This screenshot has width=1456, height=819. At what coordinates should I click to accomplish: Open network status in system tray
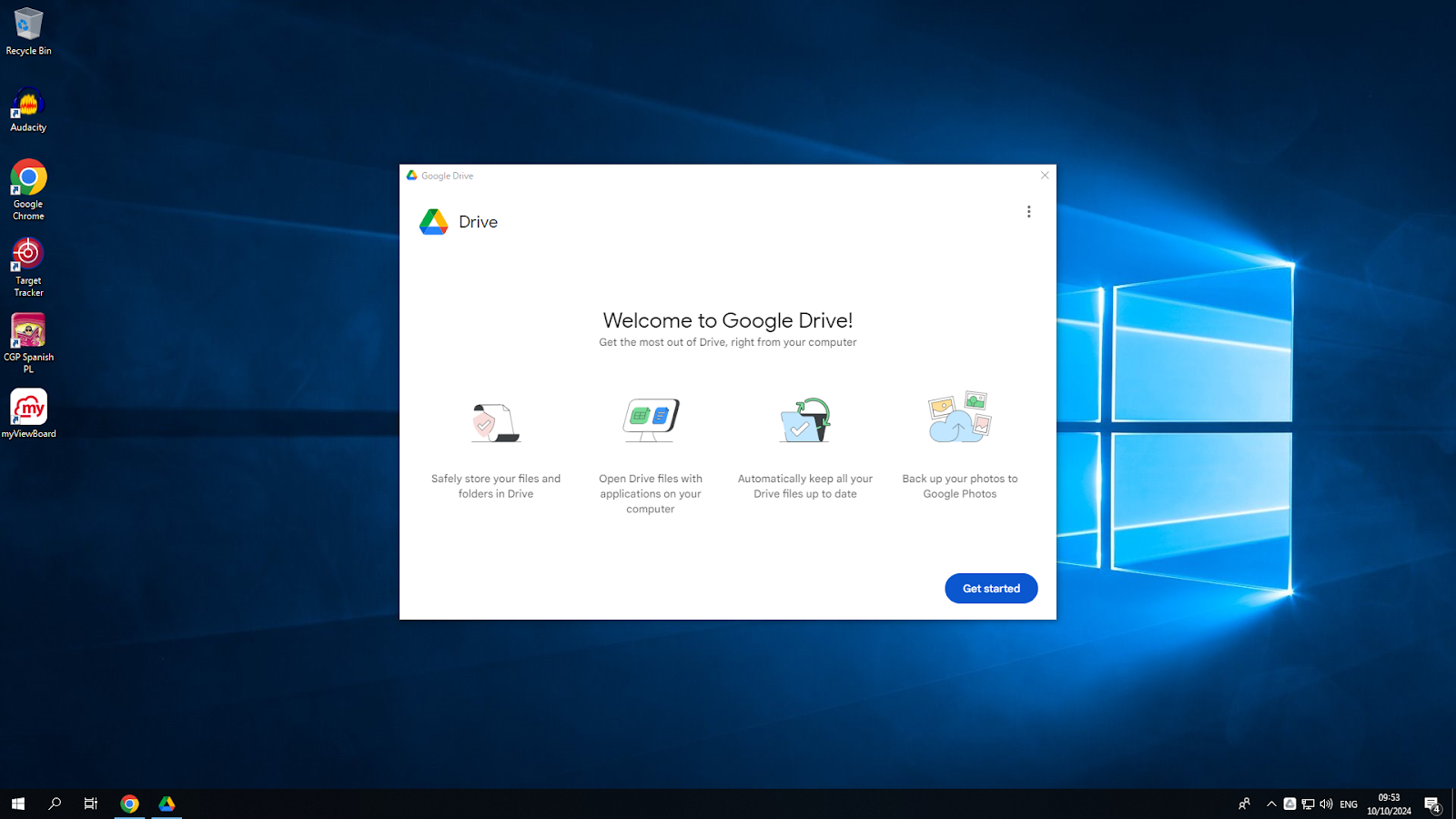(x=1308, y=804)
